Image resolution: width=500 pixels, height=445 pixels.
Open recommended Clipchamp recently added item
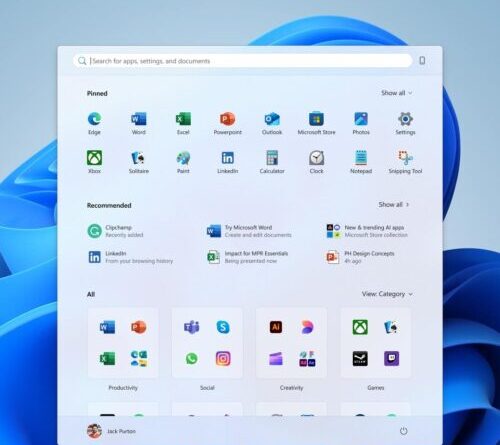click(115, 231)
